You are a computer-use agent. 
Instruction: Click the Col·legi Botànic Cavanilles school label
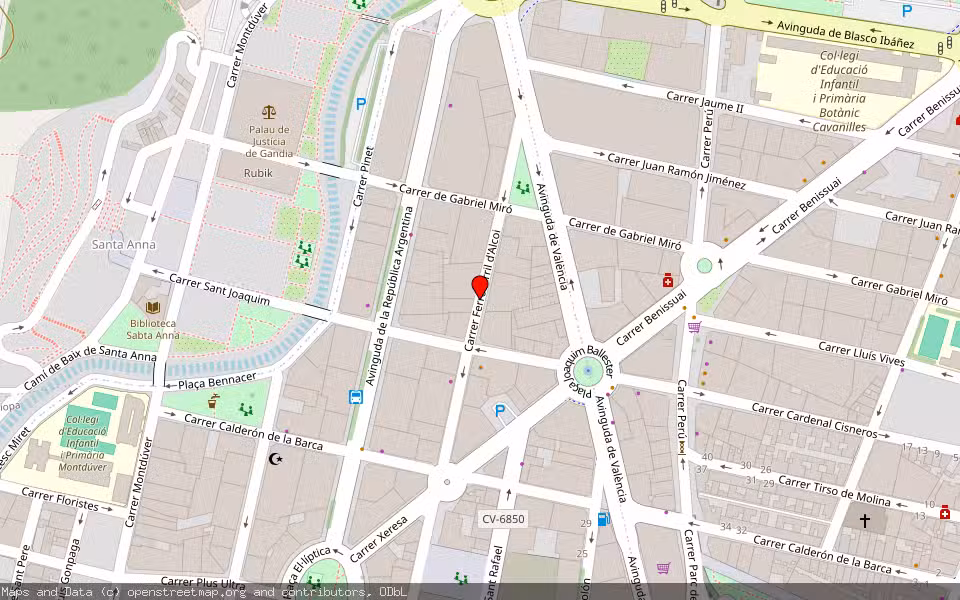[x=839, y=91]
